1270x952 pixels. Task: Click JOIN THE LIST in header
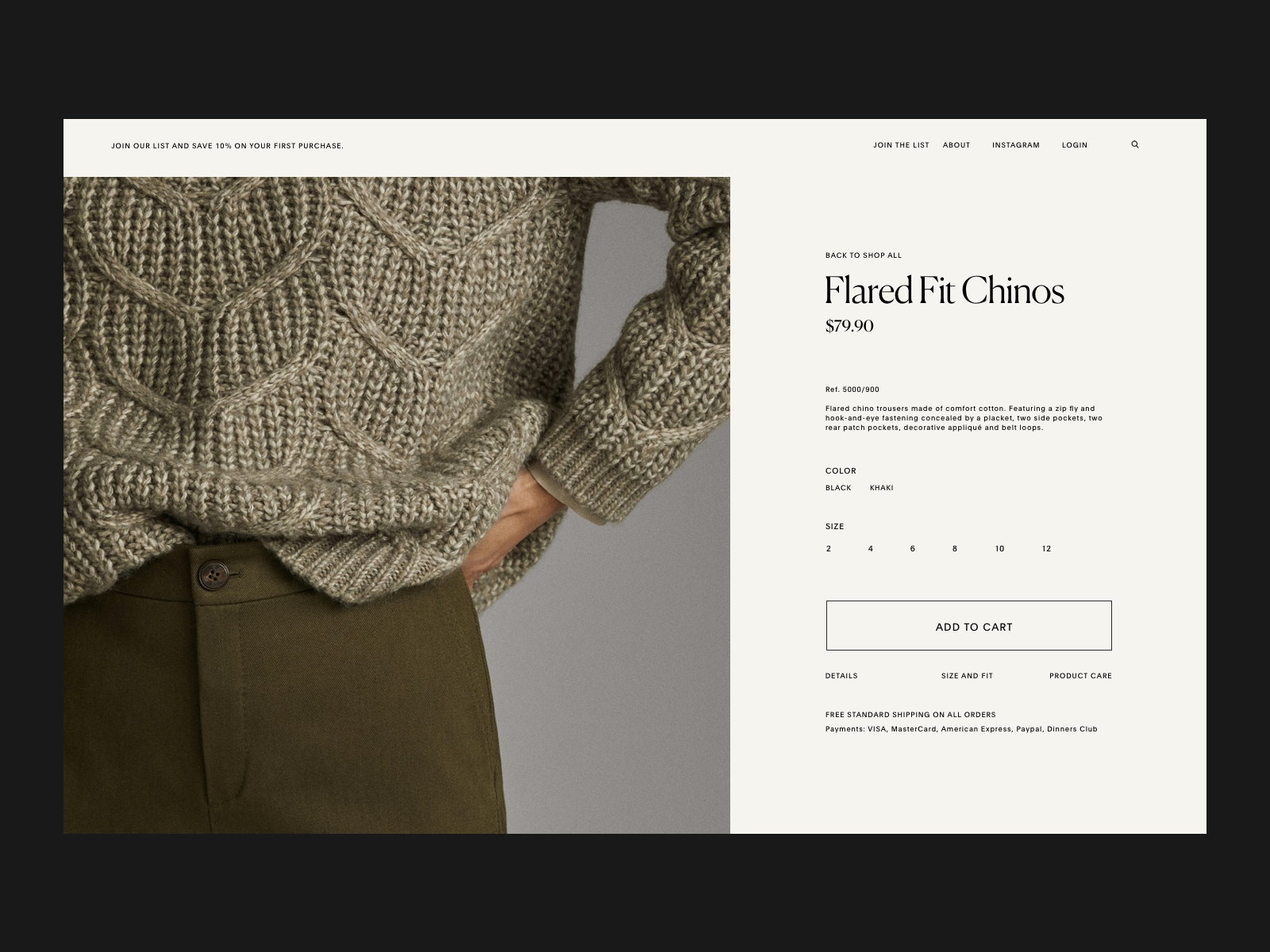901,145
